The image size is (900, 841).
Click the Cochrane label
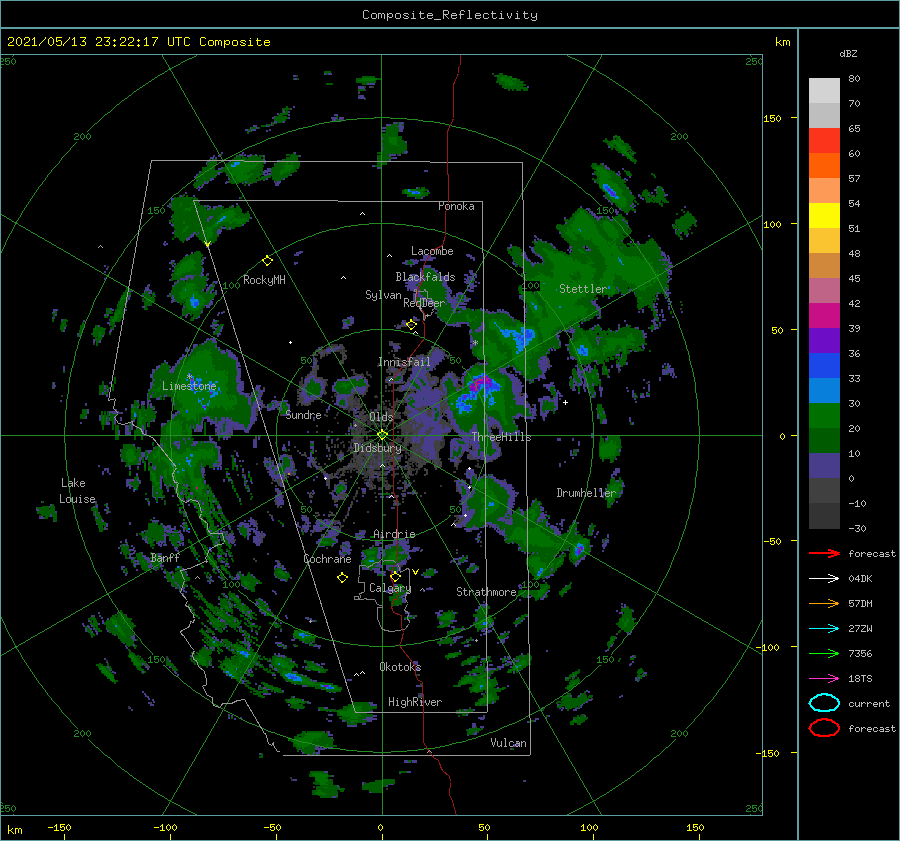pyautogui.click(x=327, y=559)
